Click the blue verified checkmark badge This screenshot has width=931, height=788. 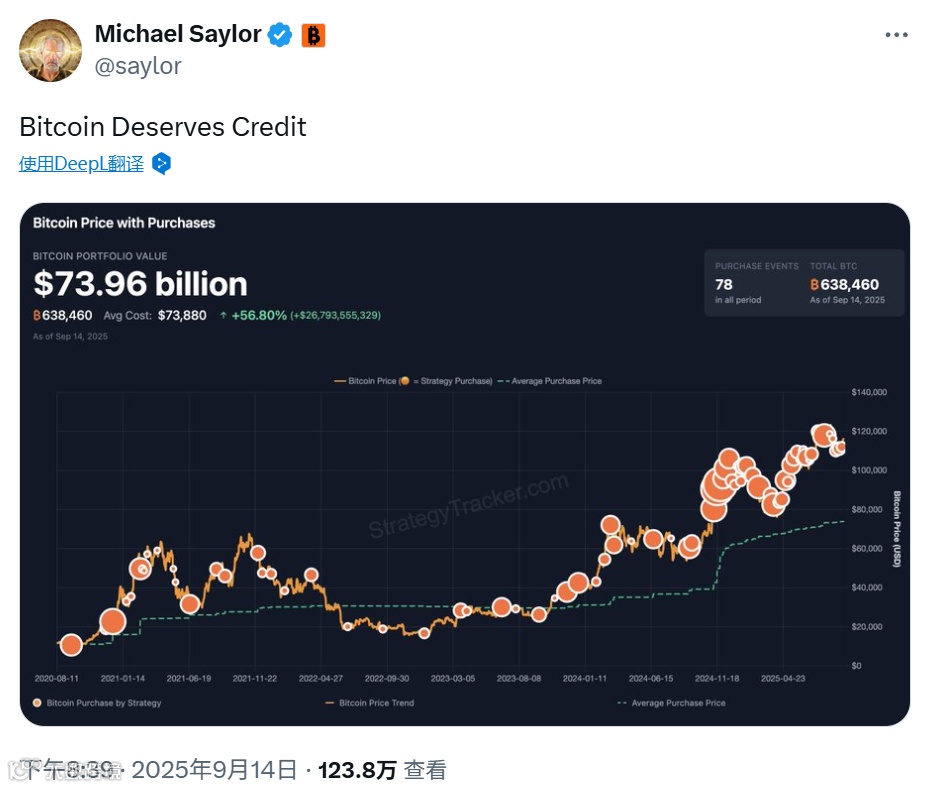click(x=280, y=35)
